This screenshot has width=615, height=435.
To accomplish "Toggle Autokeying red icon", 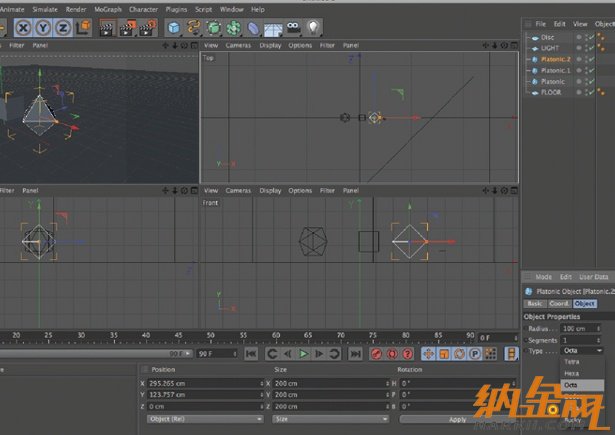I will click(392, 354).
